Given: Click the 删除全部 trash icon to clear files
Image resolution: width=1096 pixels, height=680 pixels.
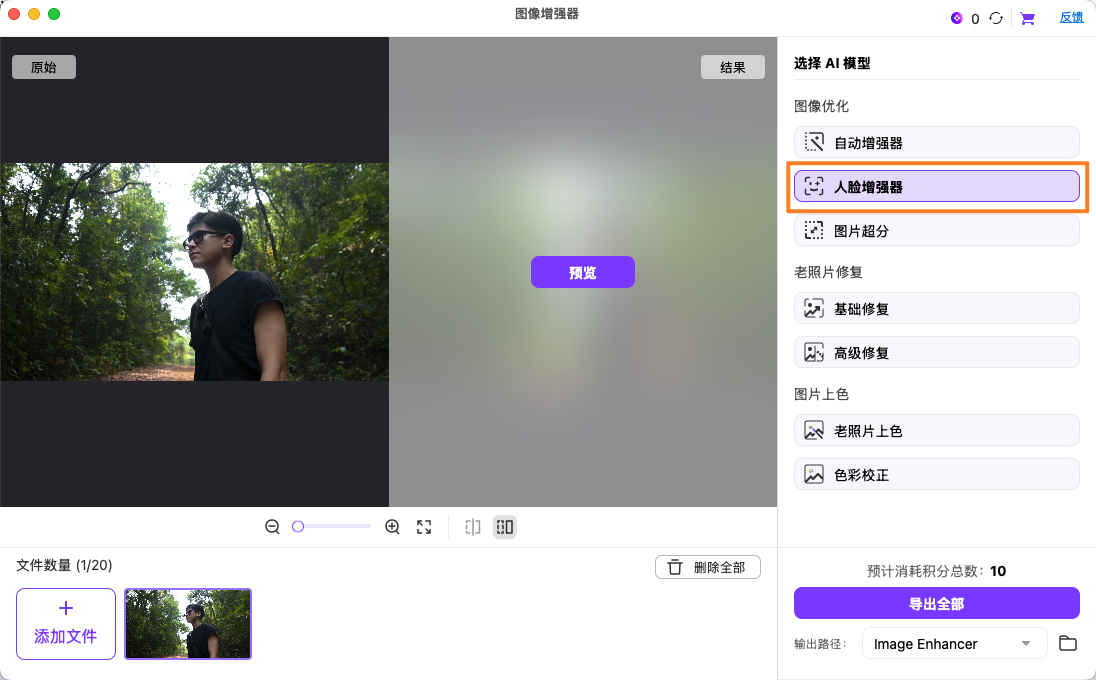Looking at the screenshot, I should pos(674,566).
